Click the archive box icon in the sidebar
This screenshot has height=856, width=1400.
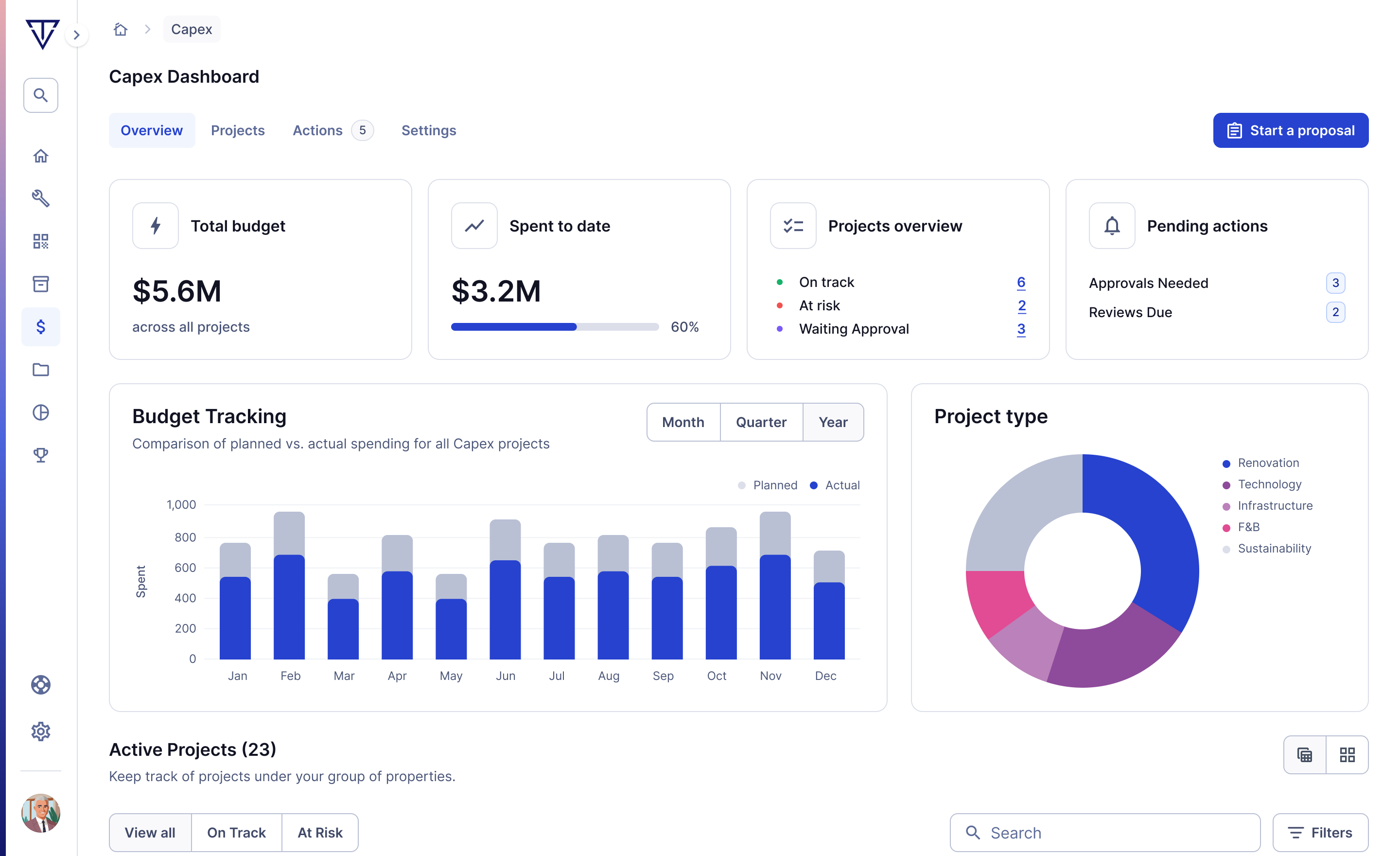[x=40, y=284]
